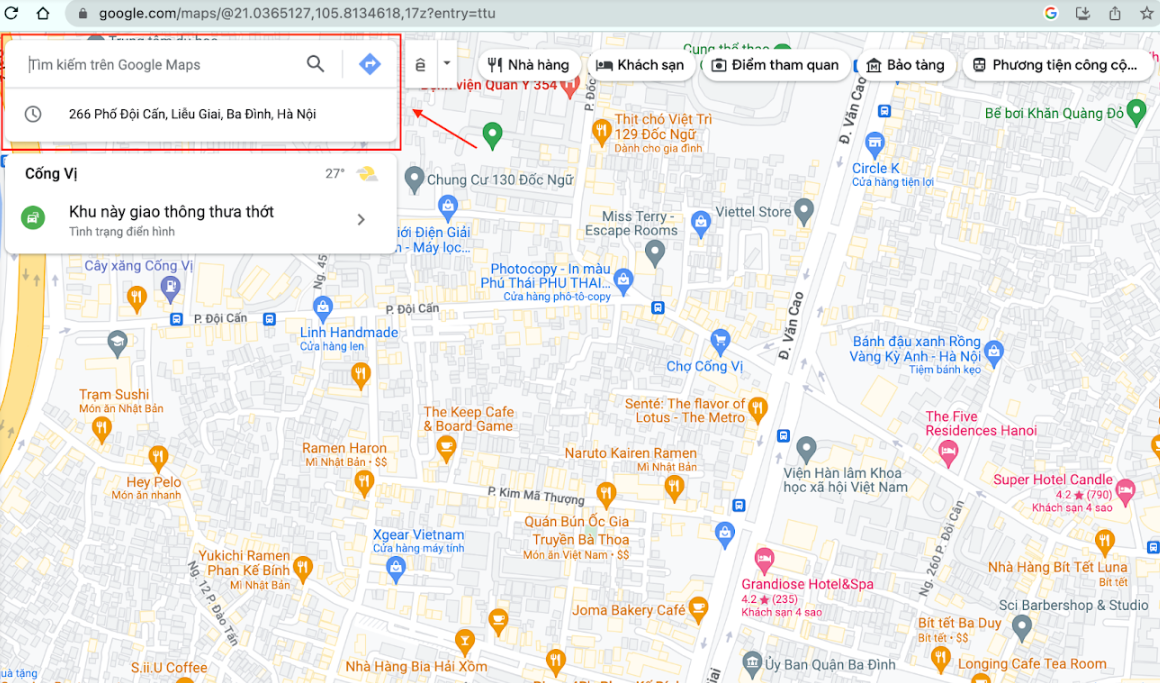The image size is (1160, 683).
Task: Select the Joma Bakery Café pin
Action: pyautogui.click(x=698, y=609)
